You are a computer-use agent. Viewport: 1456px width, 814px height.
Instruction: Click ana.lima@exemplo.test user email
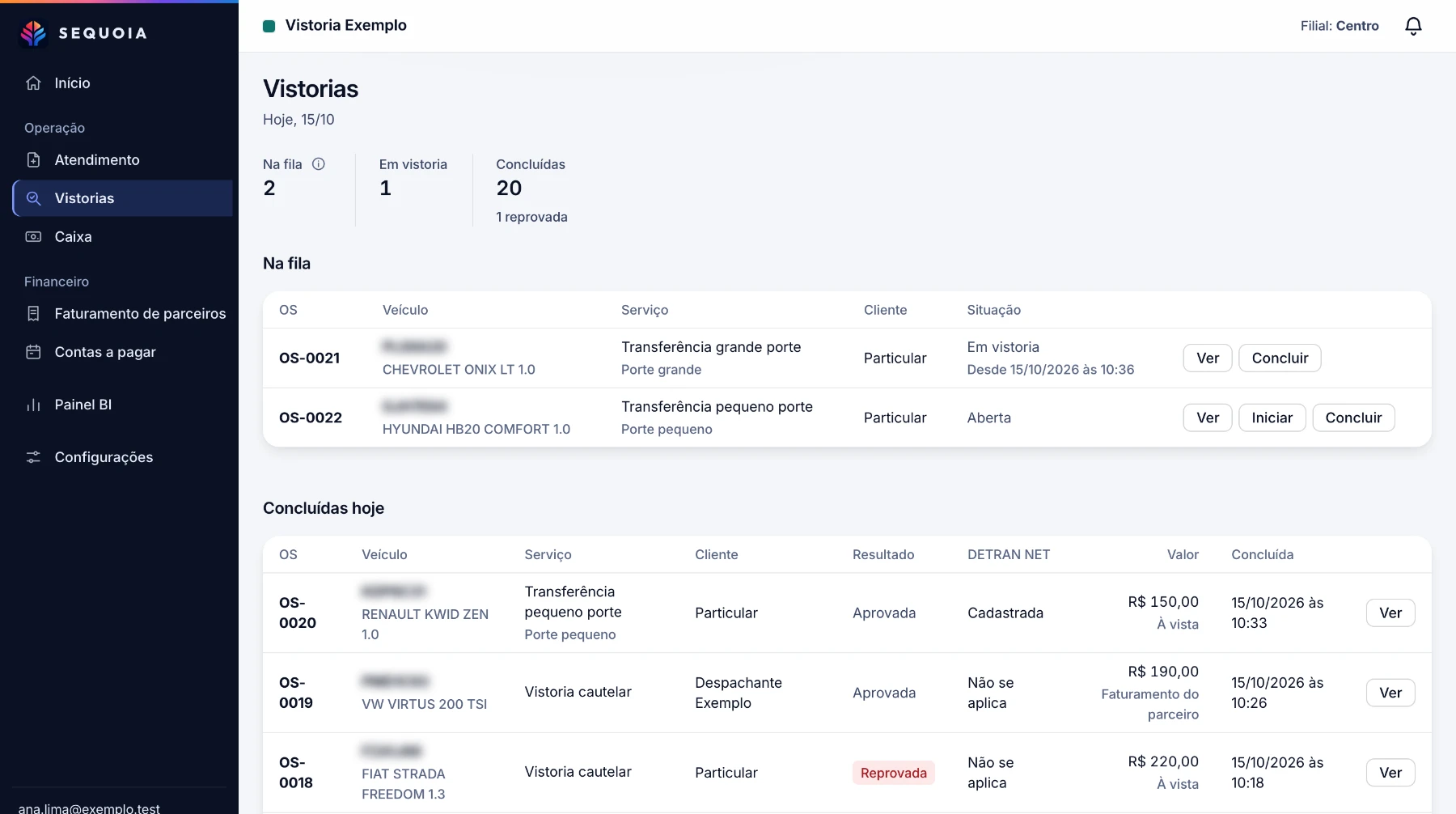coord(89,808)
